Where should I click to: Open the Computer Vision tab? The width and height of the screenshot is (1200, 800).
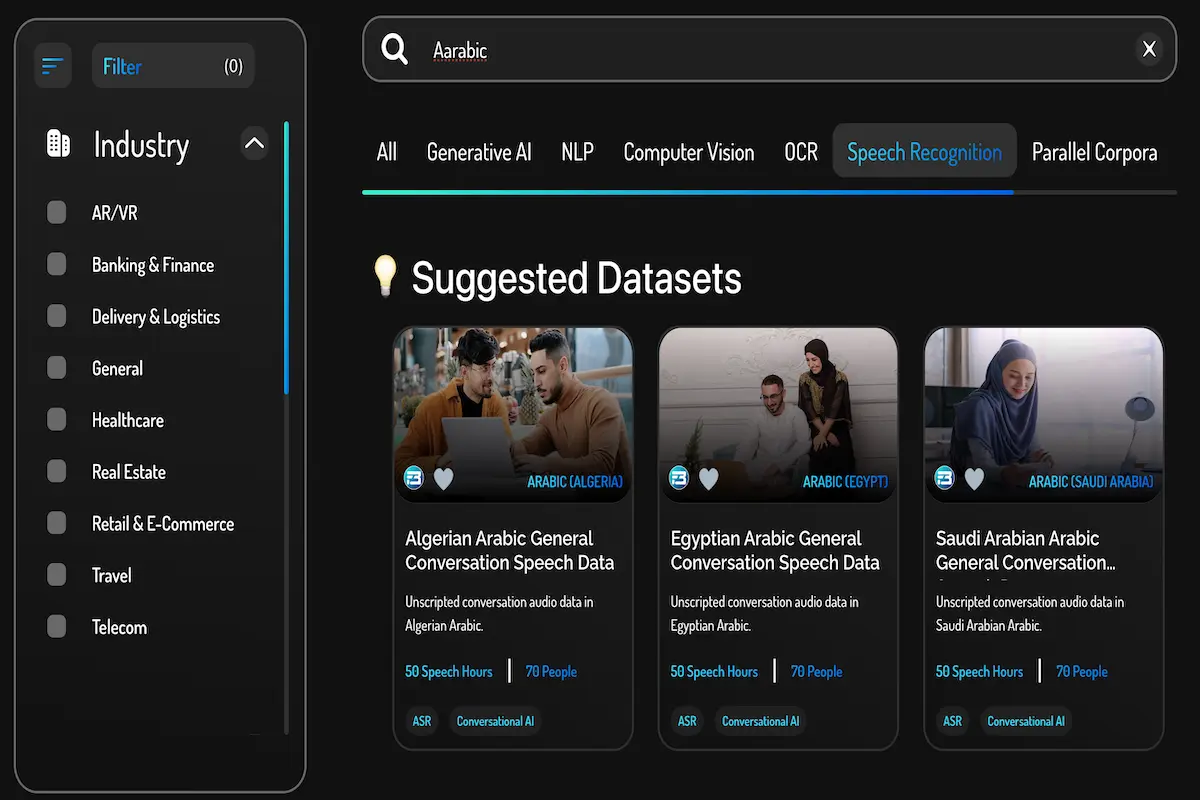689,152
